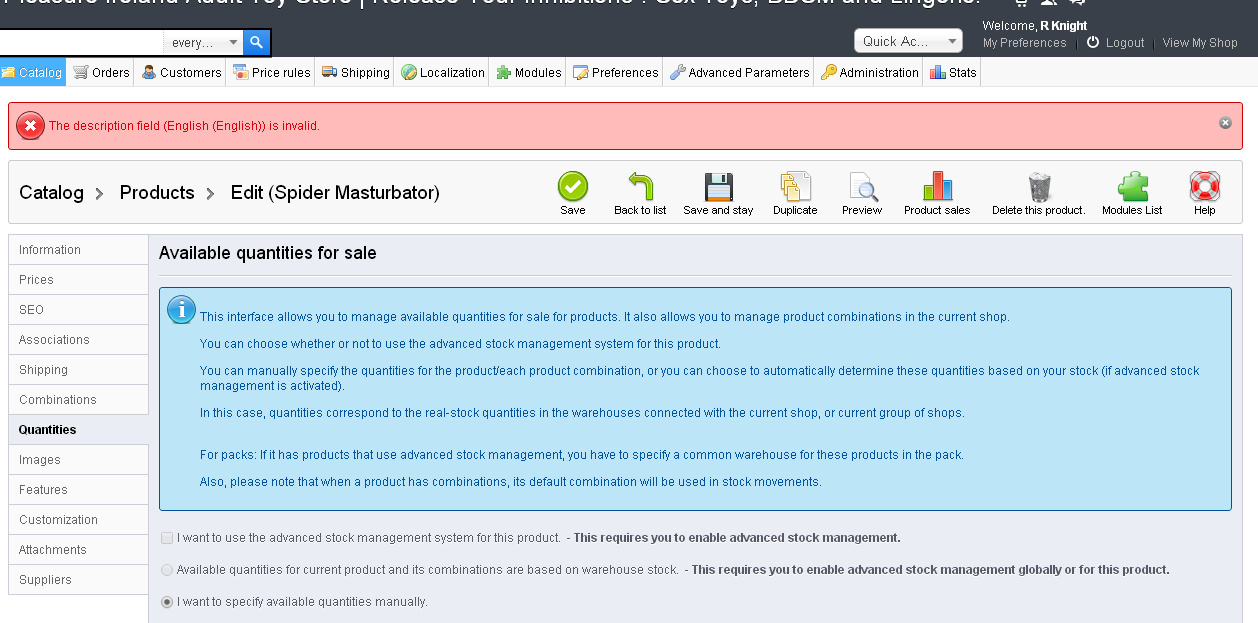Switch to the sidebar Shipping tab
Image resolution: width=1258 pixels, height=623 pixels.
coord(78,370)
